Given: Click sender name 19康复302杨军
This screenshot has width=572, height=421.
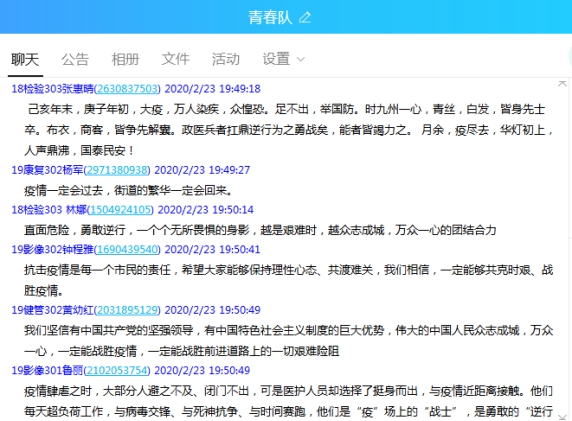Looking at the screenshot, I should tap(47, 170).
